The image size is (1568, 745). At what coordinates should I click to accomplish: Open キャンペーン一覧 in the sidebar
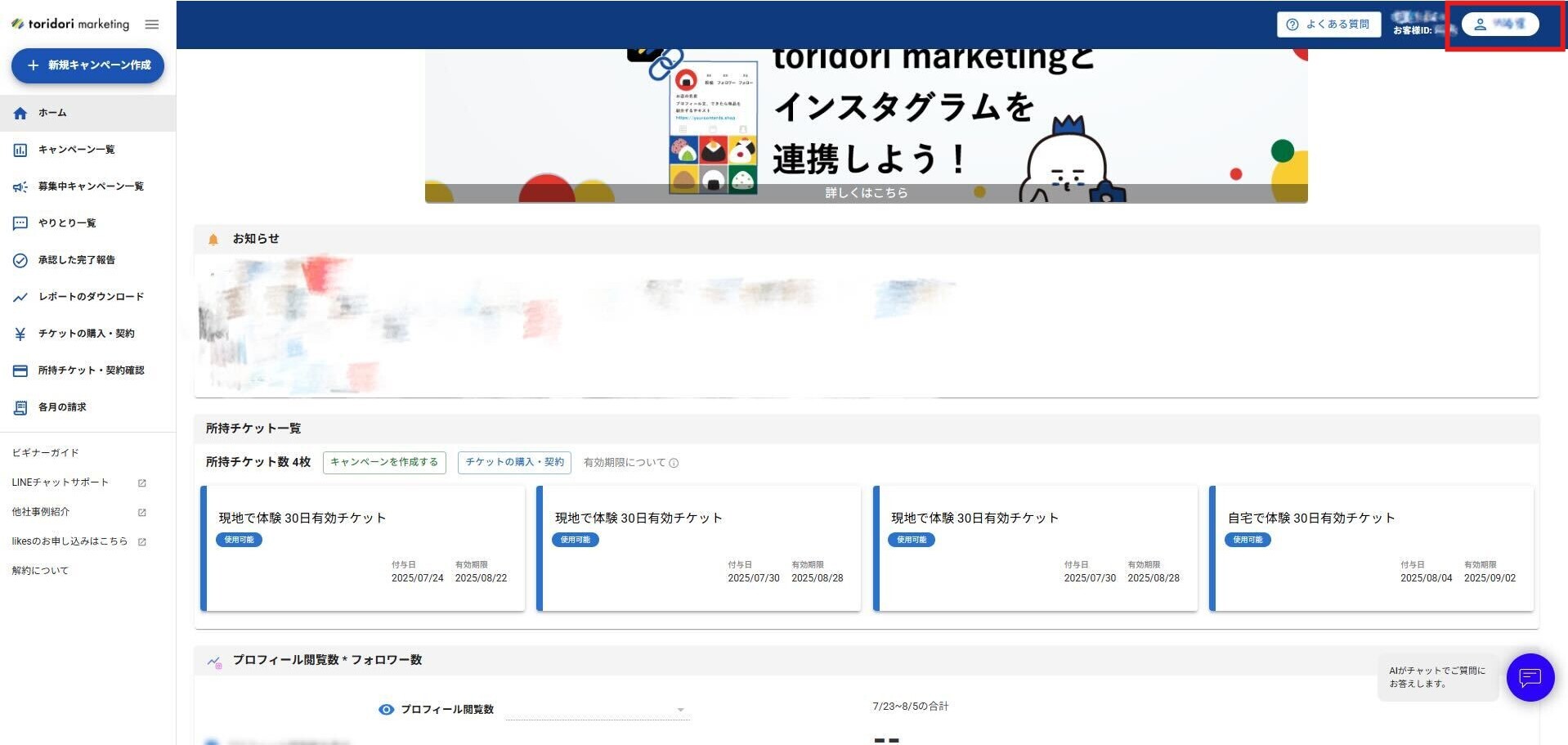(76, 150)
